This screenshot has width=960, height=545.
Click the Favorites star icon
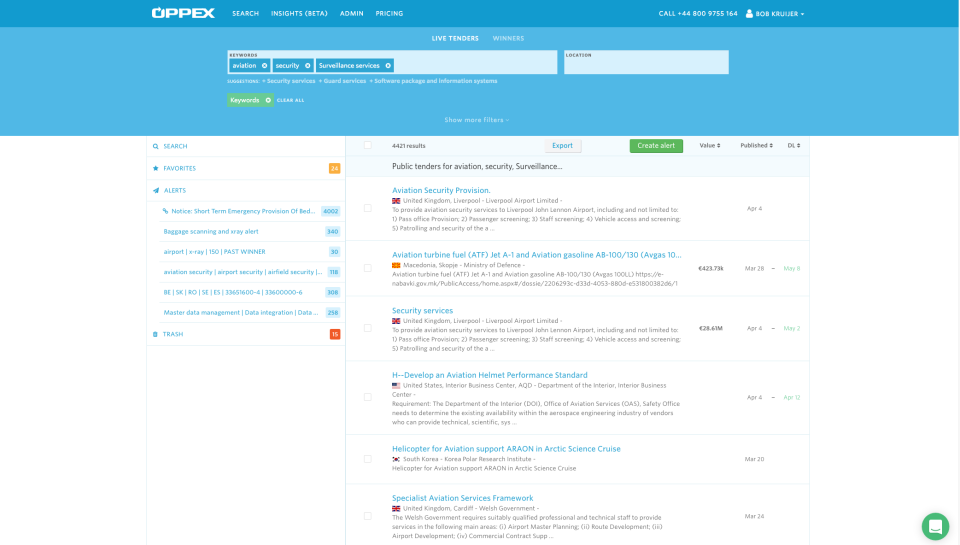(156, 168)
